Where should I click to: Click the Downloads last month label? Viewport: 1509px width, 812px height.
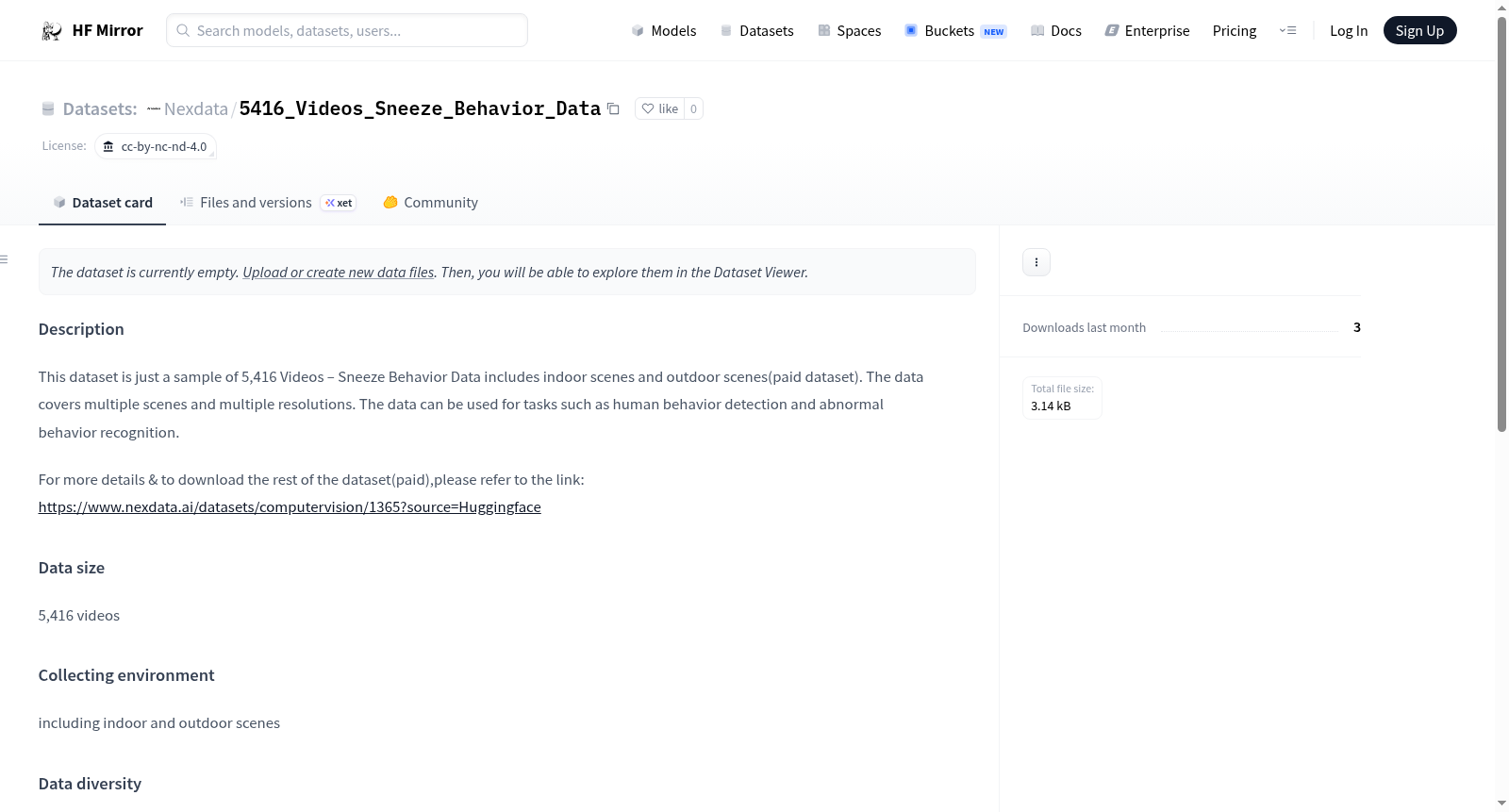pos(1085,328)
